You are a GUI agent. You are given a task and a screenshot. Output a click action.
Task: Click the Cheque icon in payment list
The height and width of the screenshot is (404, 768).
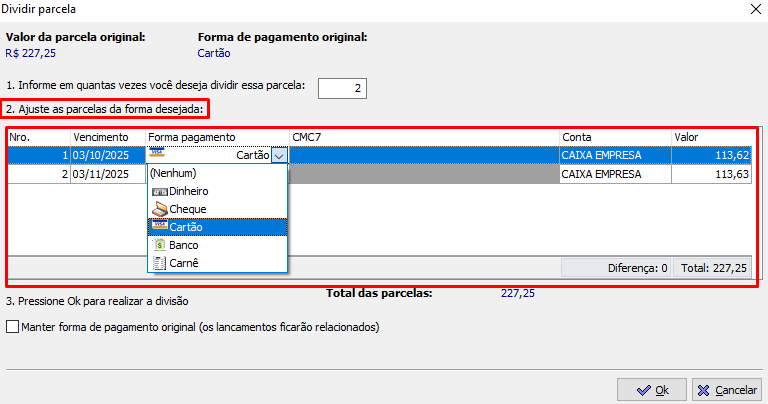[x=159, y=209]
